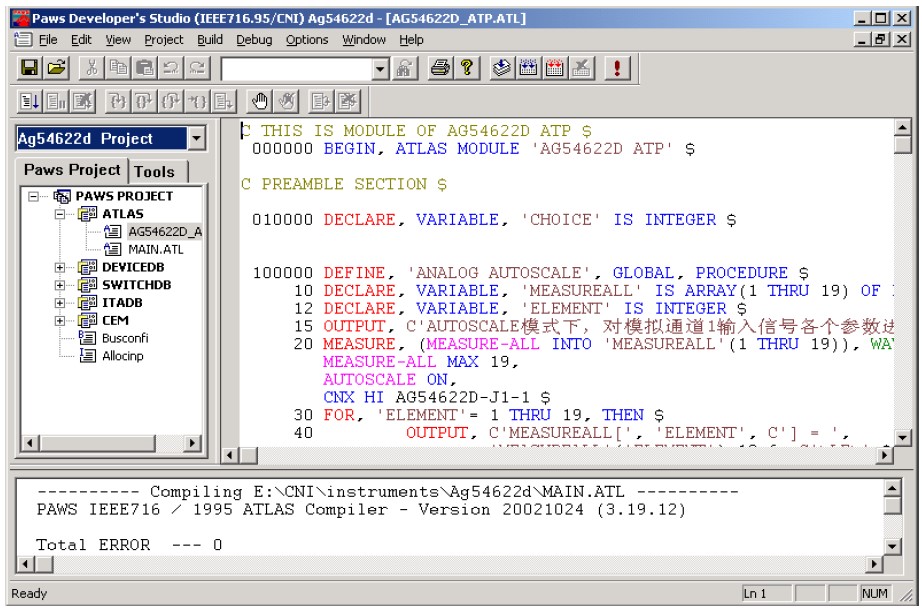The width and height of the screenshot is (922, 611).
Task: Click the Save disk icon in toolbar
Action: click(x=30, y=68)
